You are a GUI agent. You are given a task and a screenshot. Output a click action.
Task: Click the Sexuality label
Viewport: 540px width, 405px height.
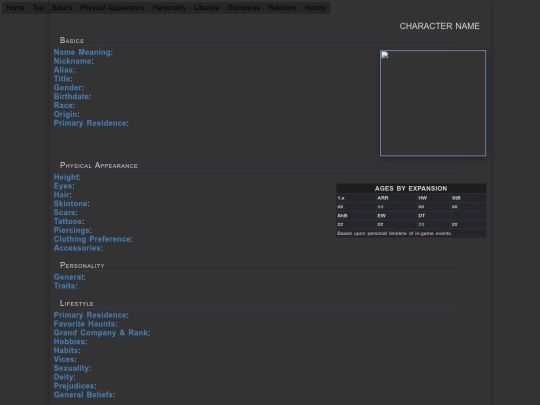71,368
